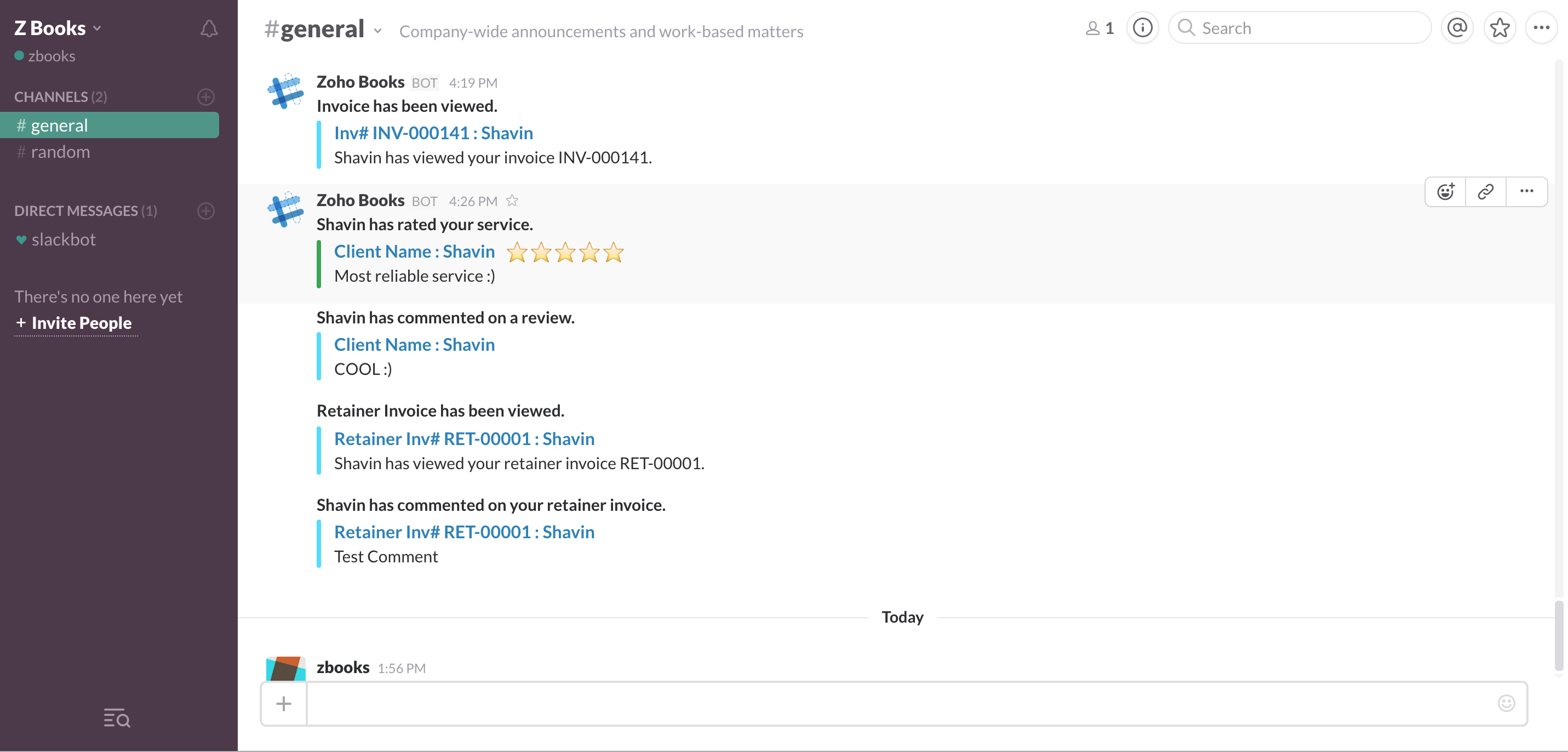This screenshot has height=752, width=1568.
Task: Select the #random channel
Action: pyautogui.click(x=59, y=151)
